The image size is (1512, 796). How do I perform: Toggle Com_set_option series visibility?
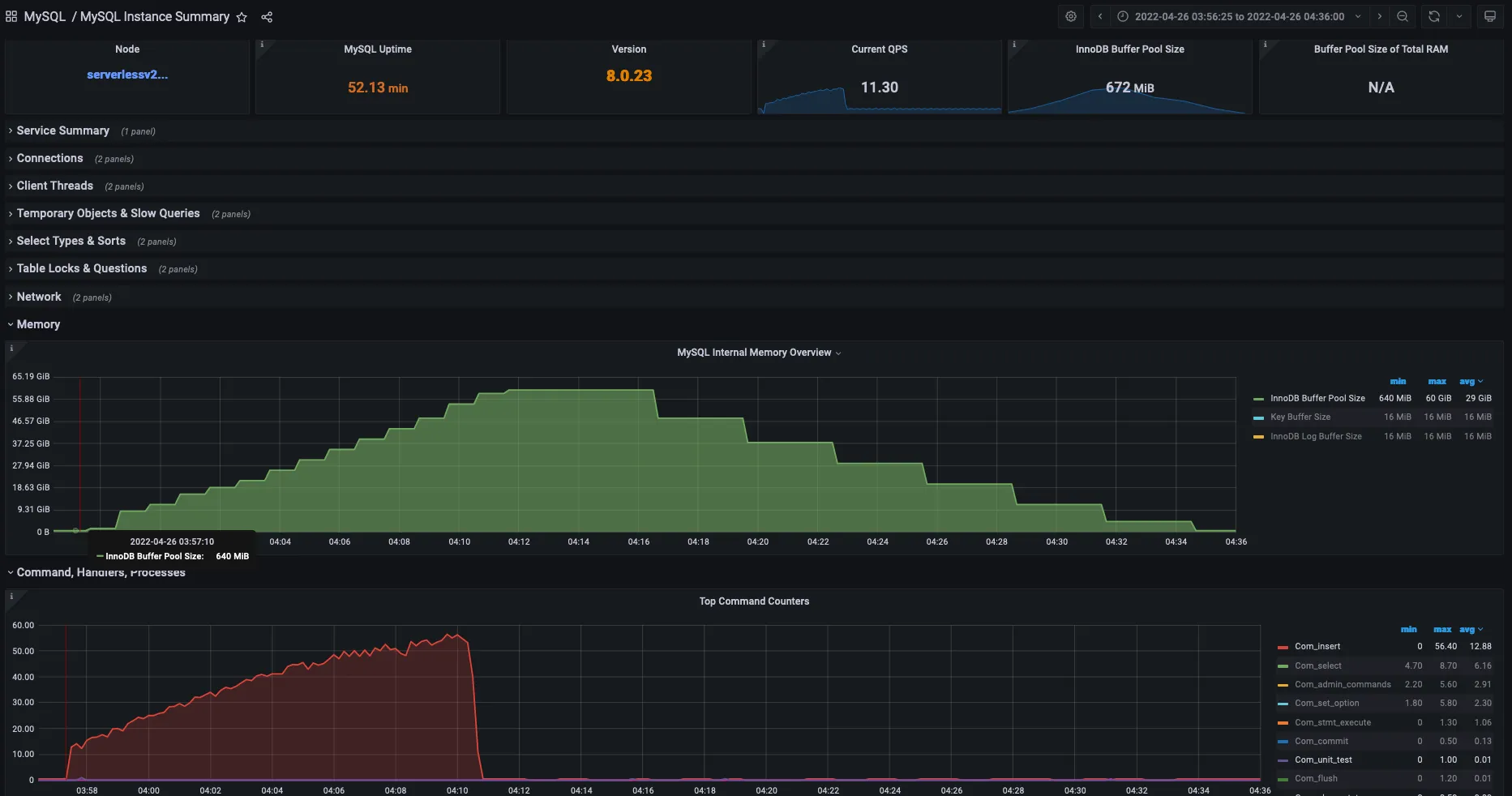pos(1327,704)
